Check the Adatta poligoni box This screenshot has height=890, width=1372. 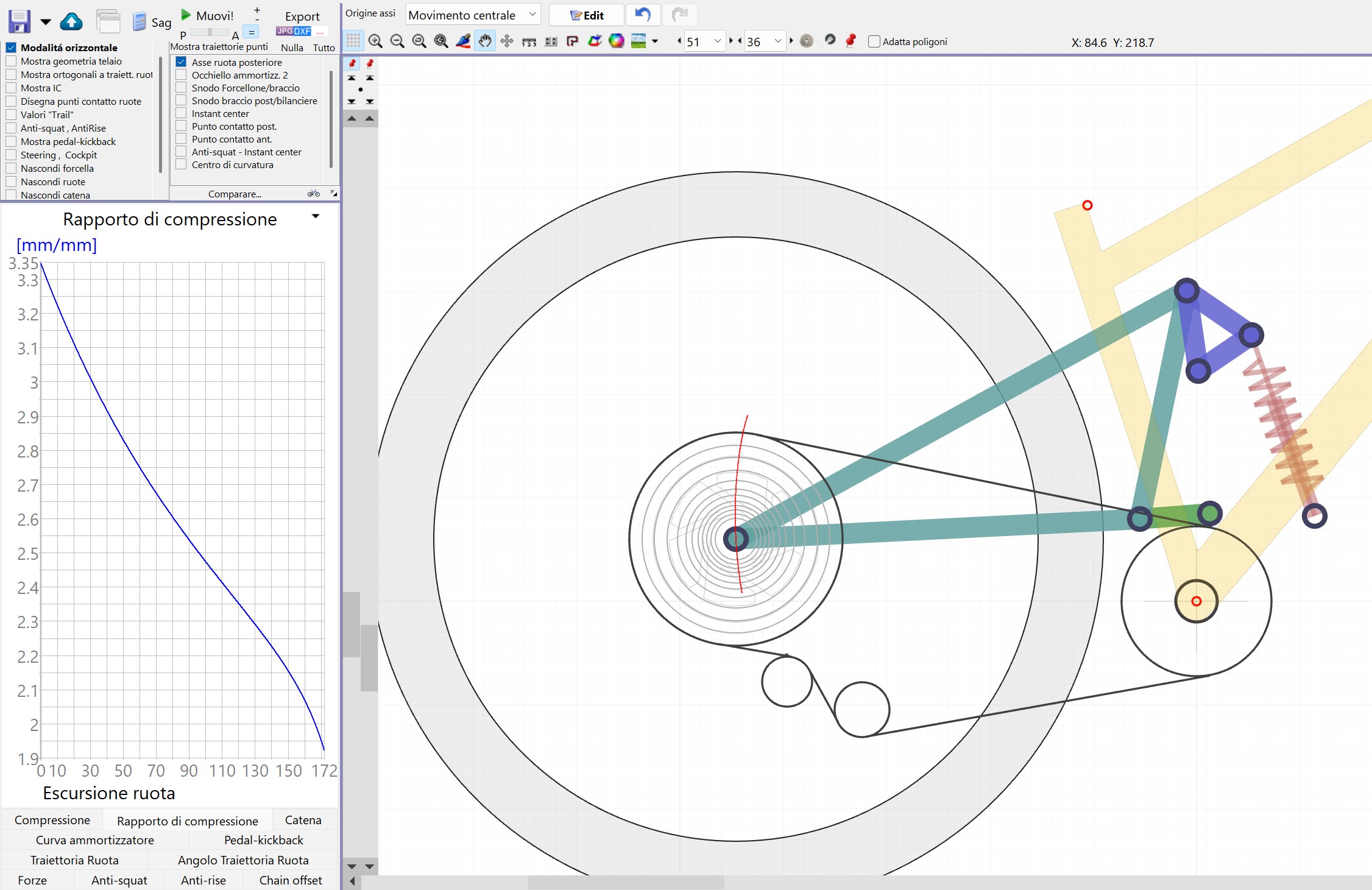click(x=874, y=41)
